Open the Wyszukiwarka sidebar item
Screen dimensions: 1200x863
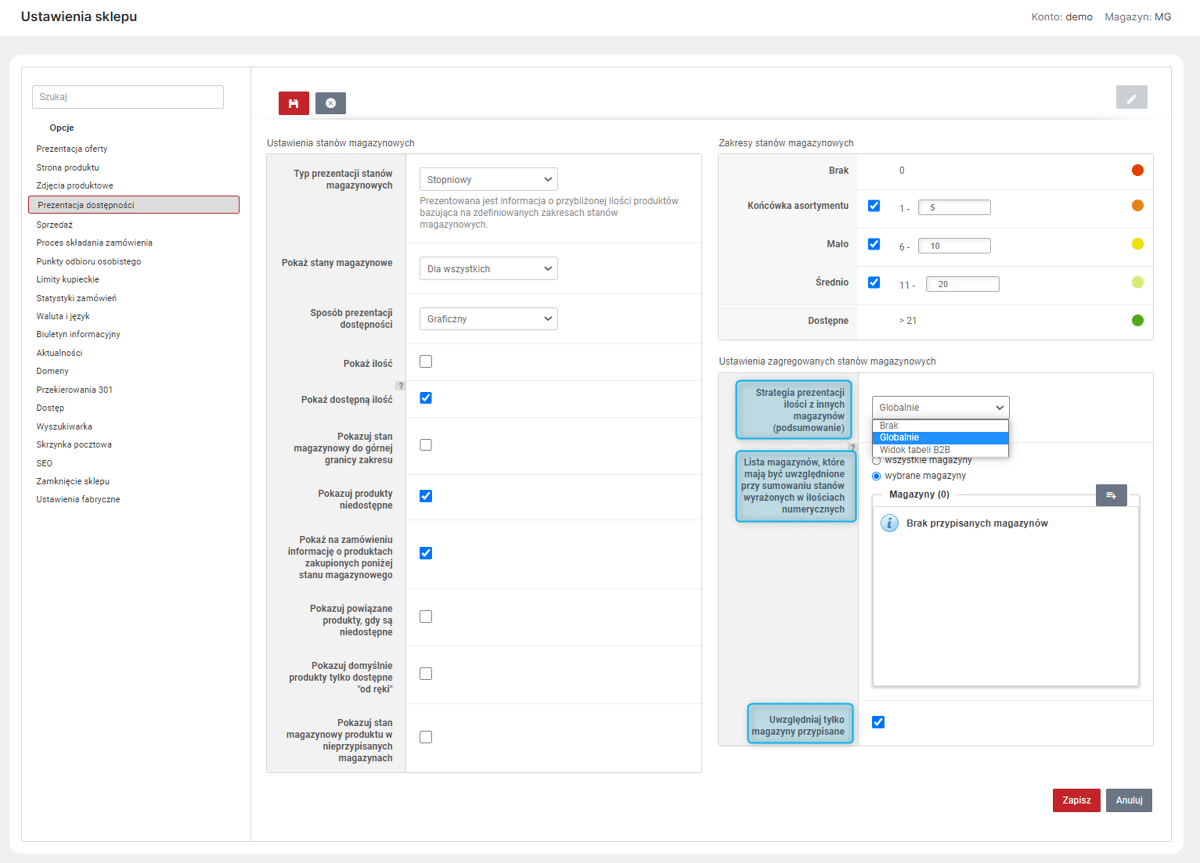click(65, 426)
